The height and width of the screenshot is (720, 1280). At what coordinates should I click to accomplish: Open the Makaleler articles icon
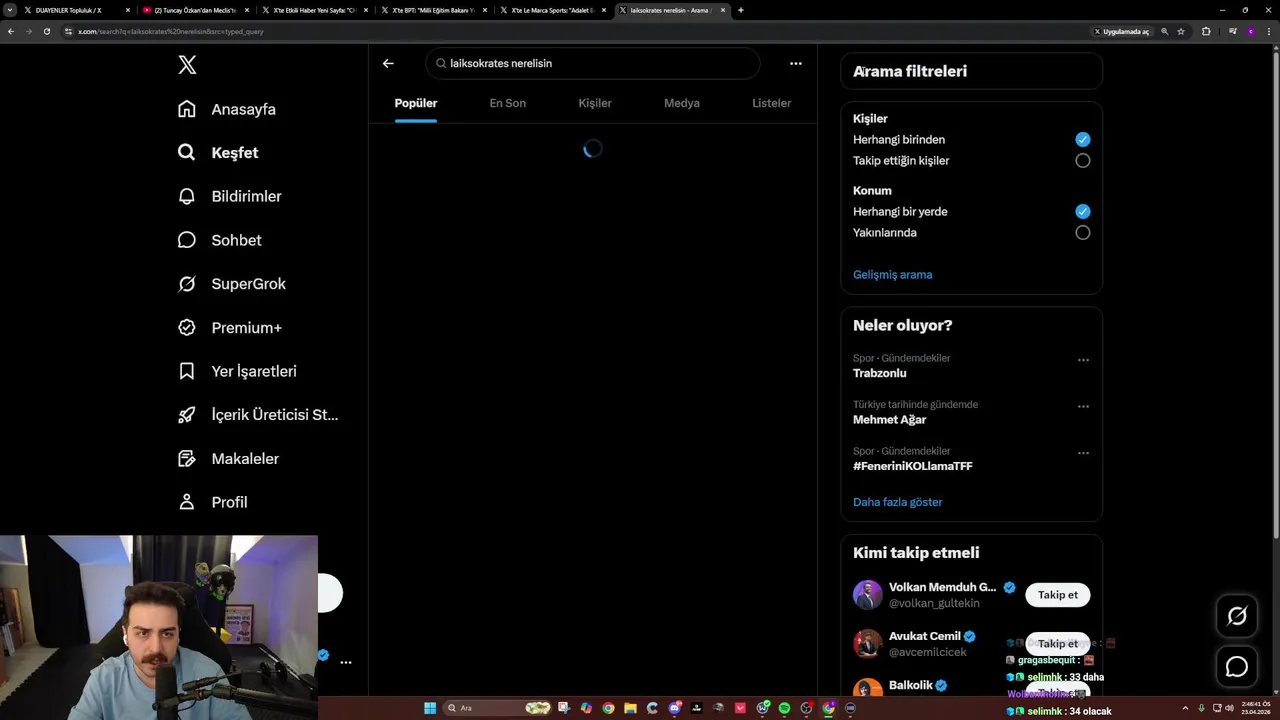point(187,458)
